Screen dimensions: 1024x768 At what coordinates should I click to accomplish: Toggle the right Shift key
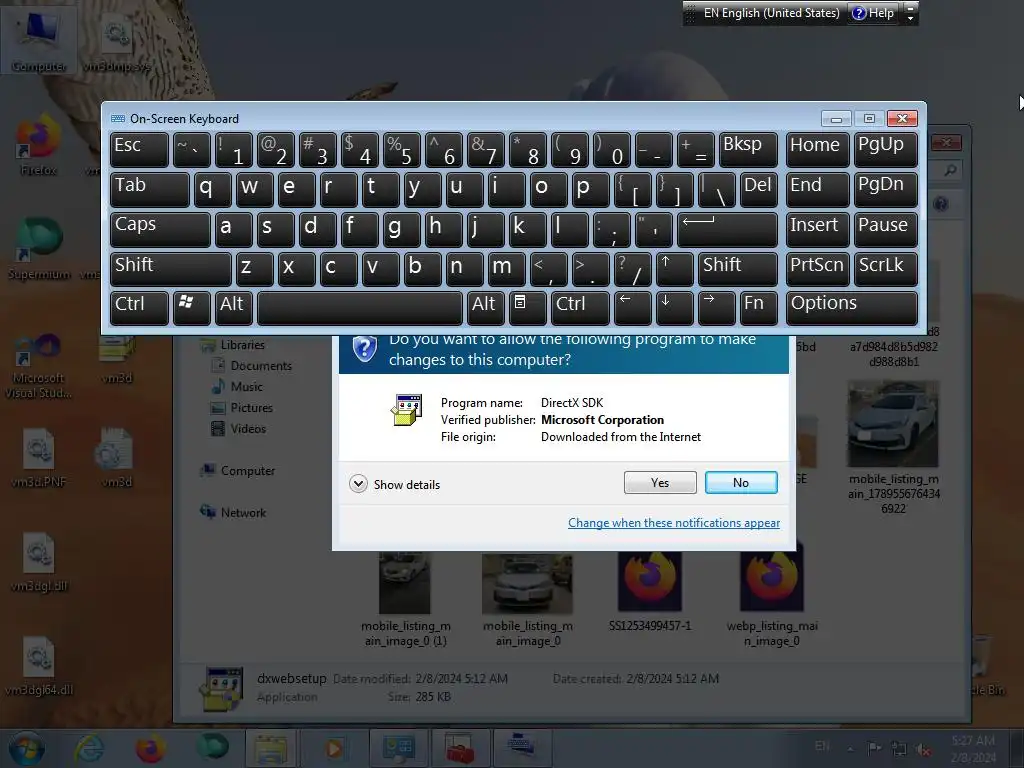click(x=738, y=270)
